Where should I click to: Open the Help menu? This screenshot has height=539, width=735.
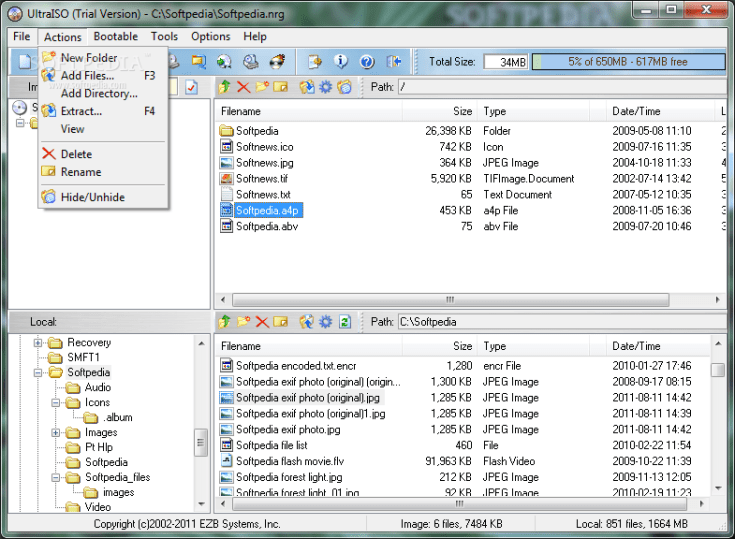click(255, 37)
